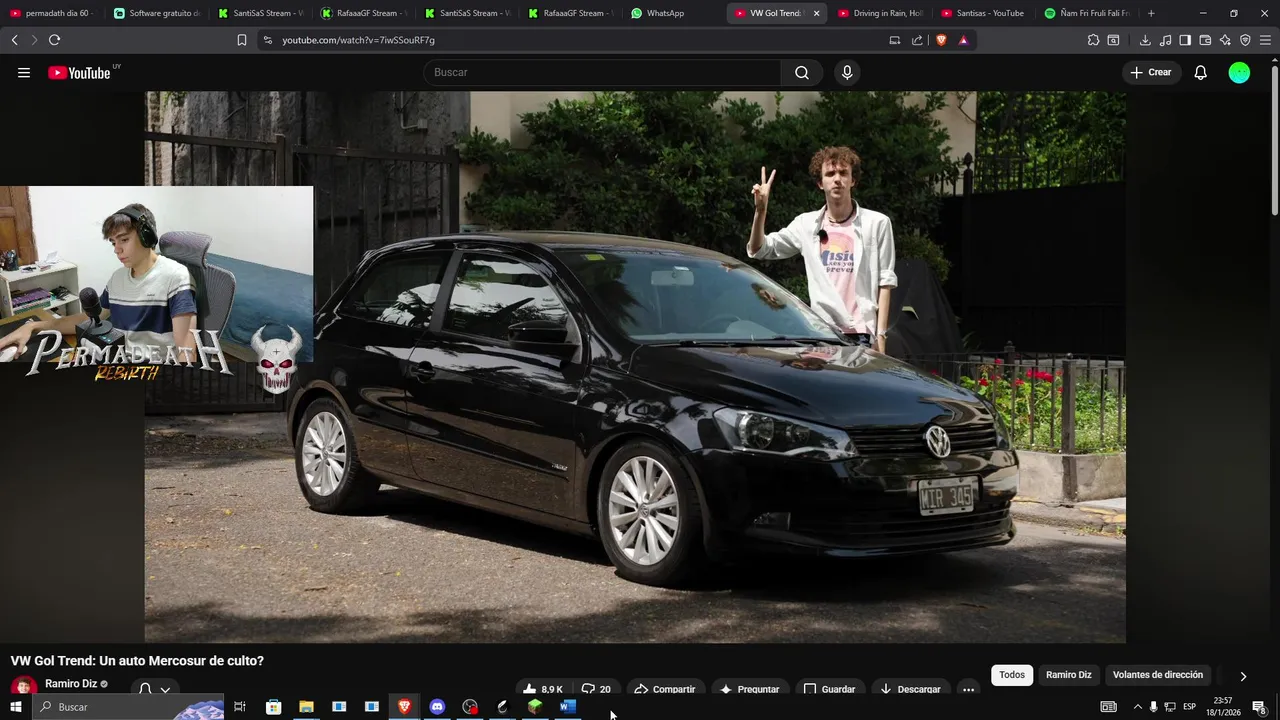Open Leo AI sparkle icon
The width and height of the screenshot is (1280, 720).
pyautogui.click(x=1225, y=40)
